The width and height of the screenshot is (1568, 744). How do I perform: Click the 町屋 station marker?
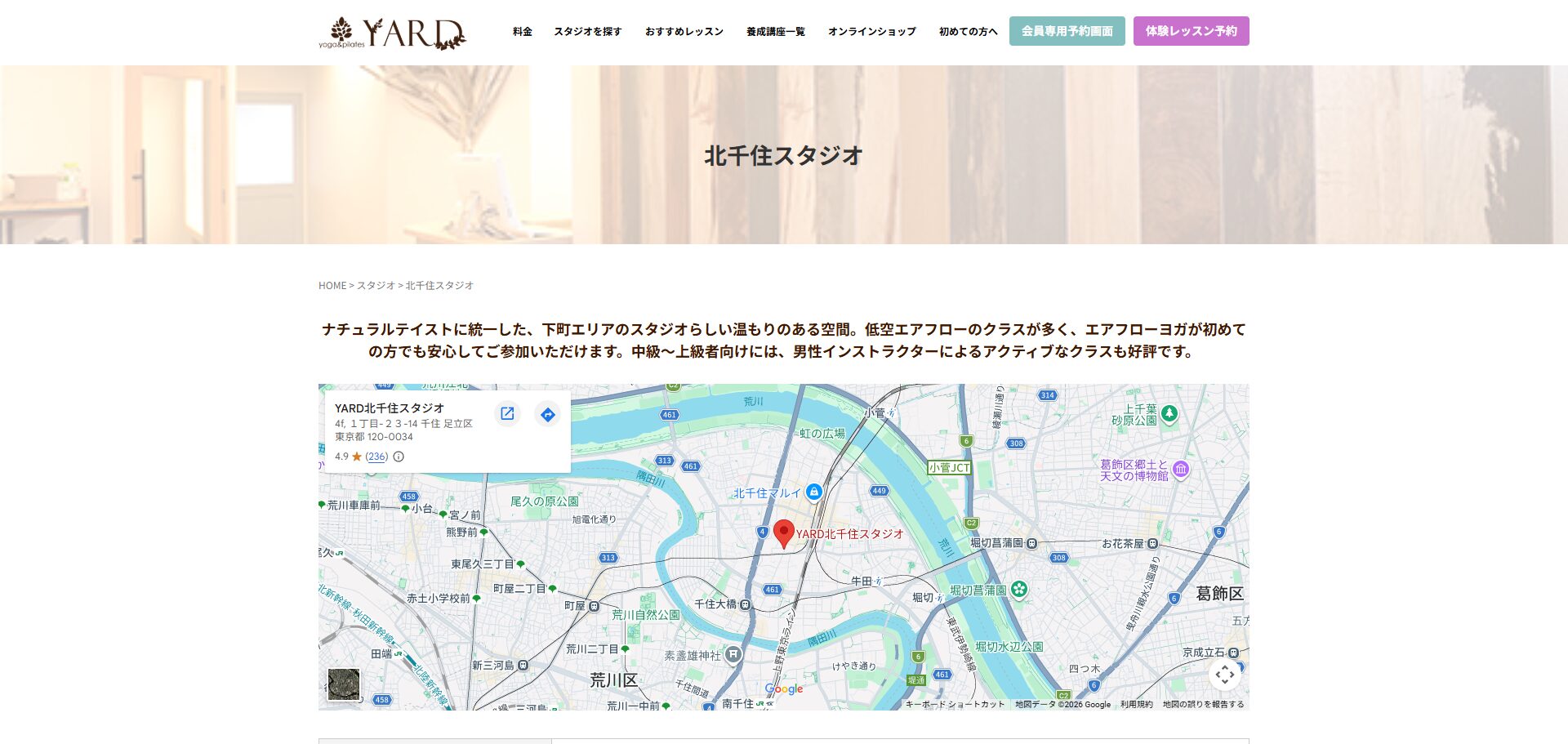point(594,606)
